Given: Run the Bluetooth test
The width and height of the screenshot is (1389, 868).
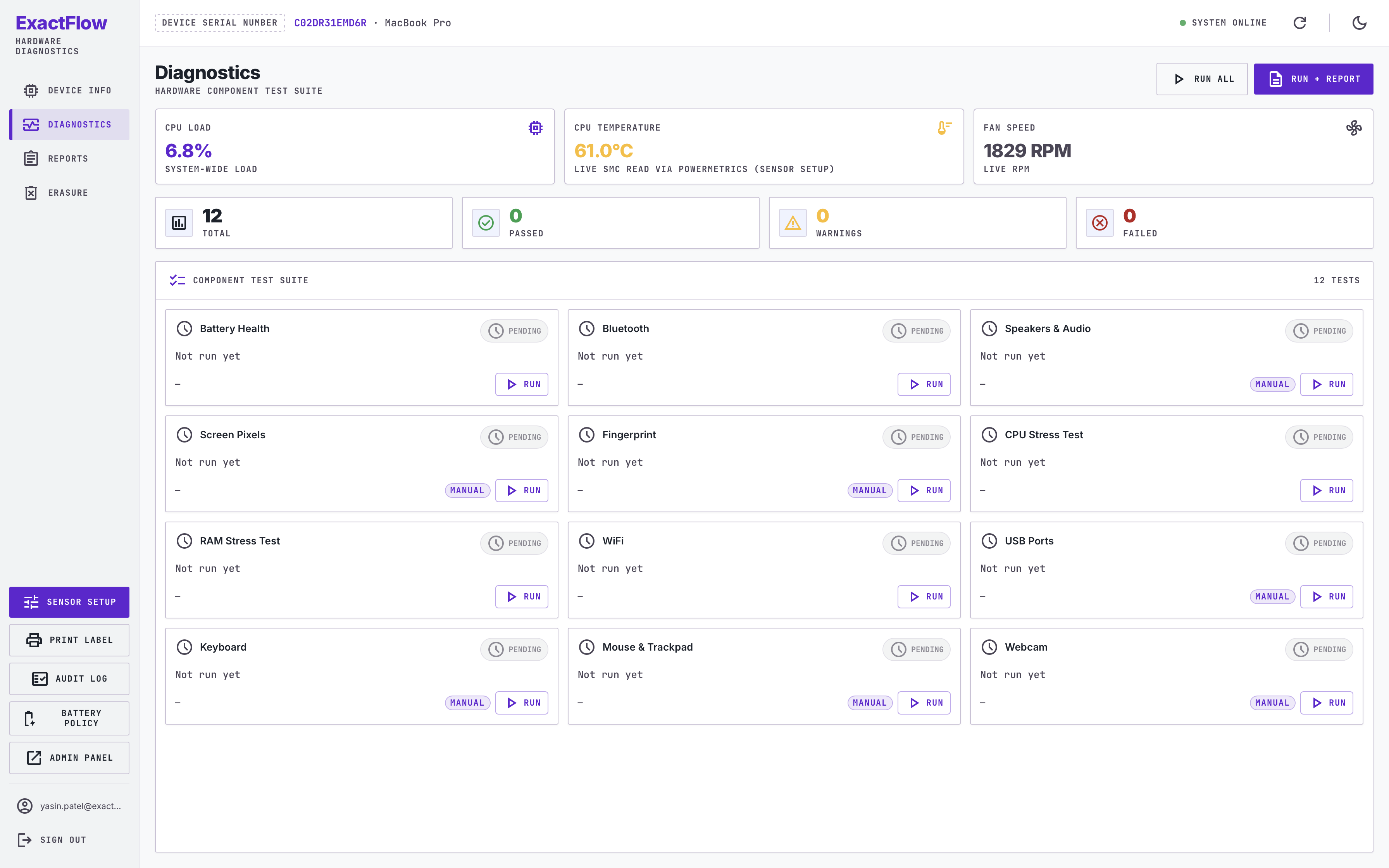Looking at the screenshot, I should point(924,384).
